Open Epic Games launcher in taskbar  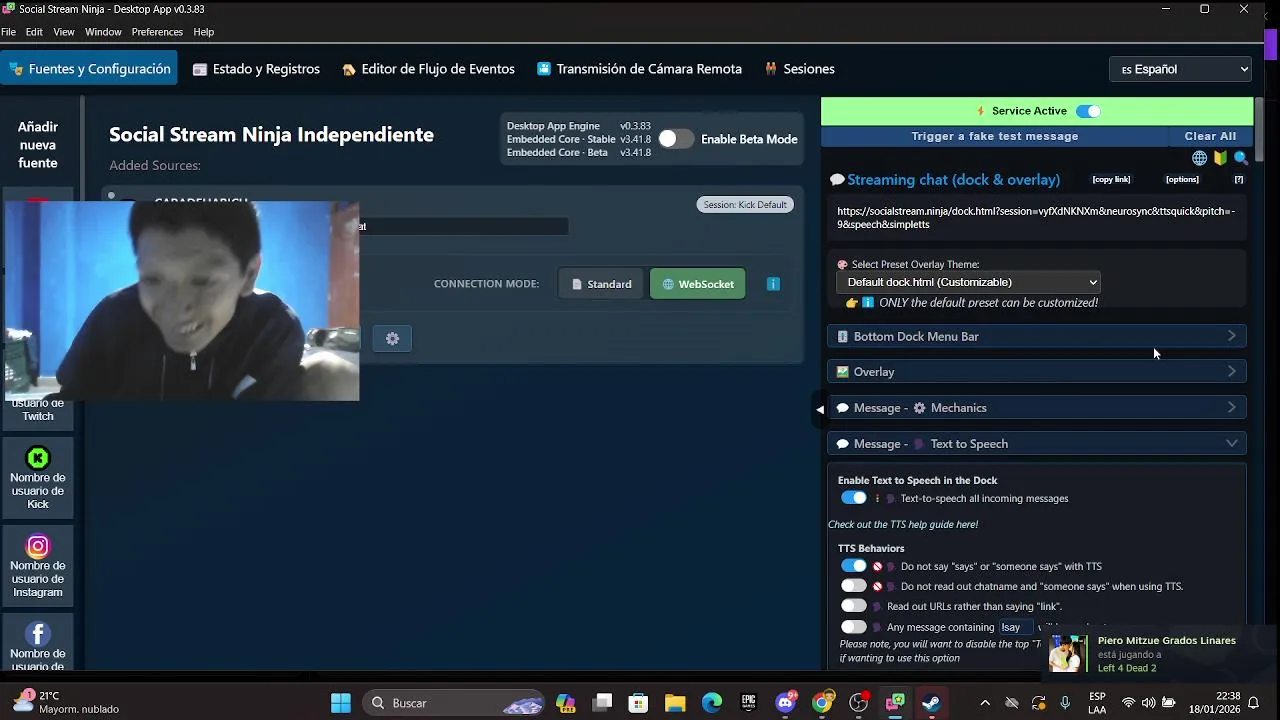(x=748, y=703)
